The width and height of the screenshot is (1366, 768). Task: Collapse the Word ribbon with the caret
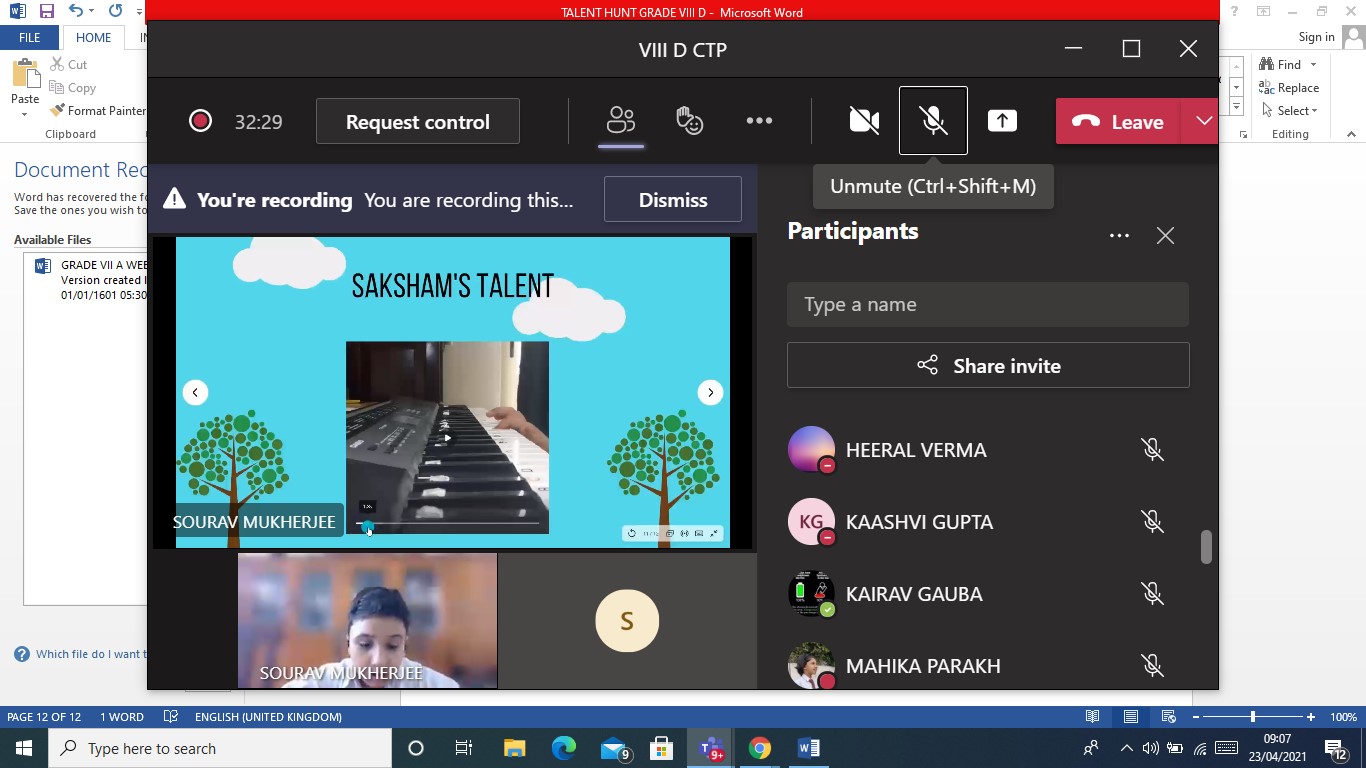[1351, 134]
